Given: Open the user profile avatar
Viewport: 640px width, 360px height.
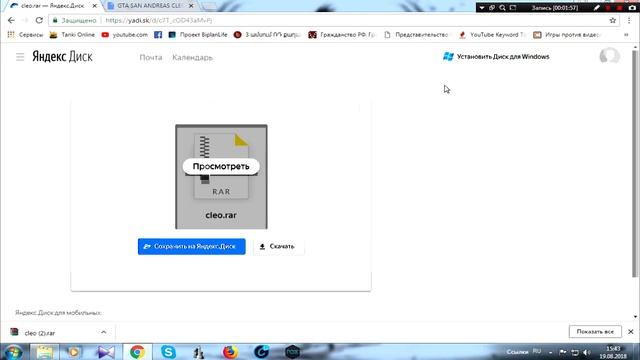Looking at the screenshot, I should (x=609, y=56).
